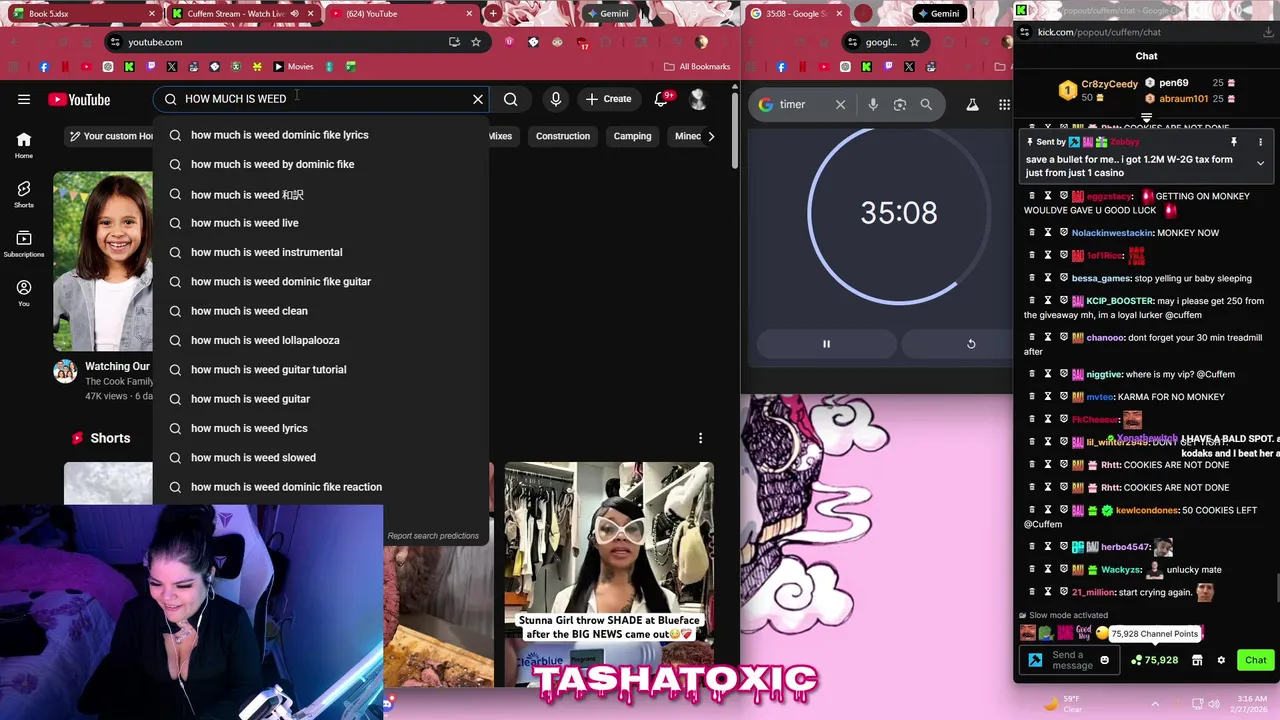Open YouTube account avatar menu
Viewport: 1280px width, 720px height.
pyautogui.click(x=698, y=99)
